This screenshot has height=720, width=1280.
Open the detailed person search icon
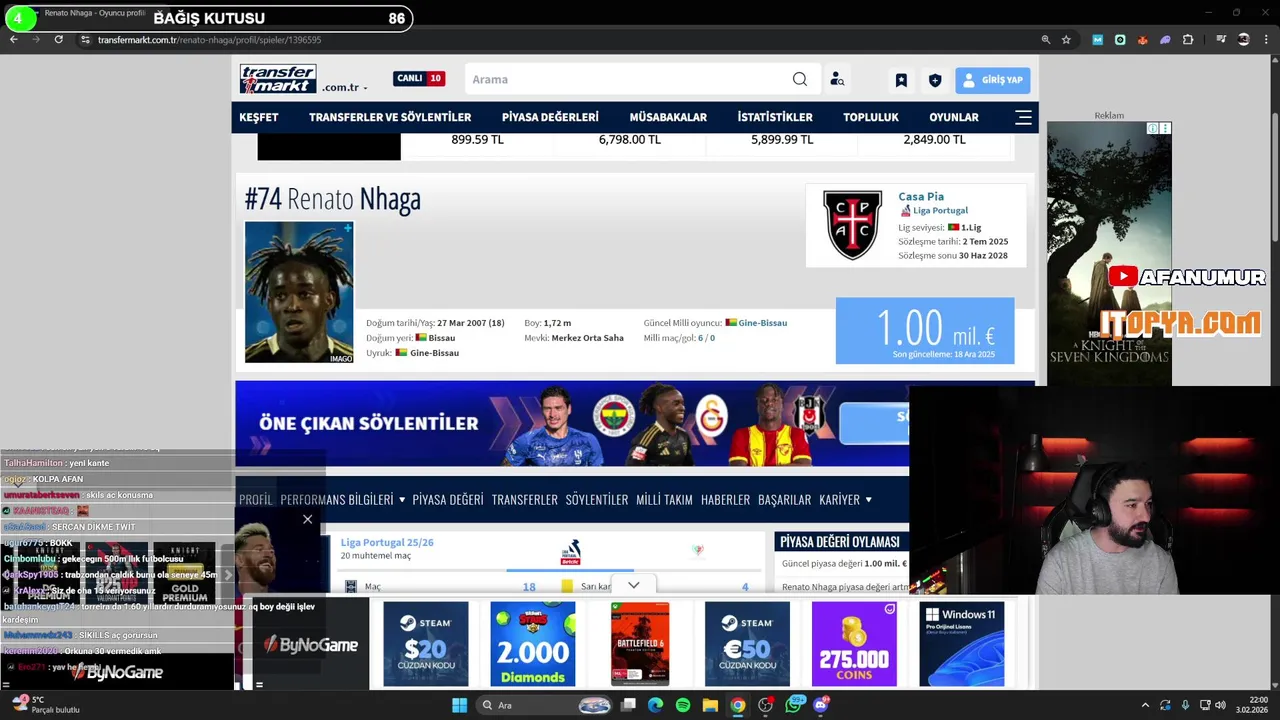pyautogui.click(x=837, y=79)
